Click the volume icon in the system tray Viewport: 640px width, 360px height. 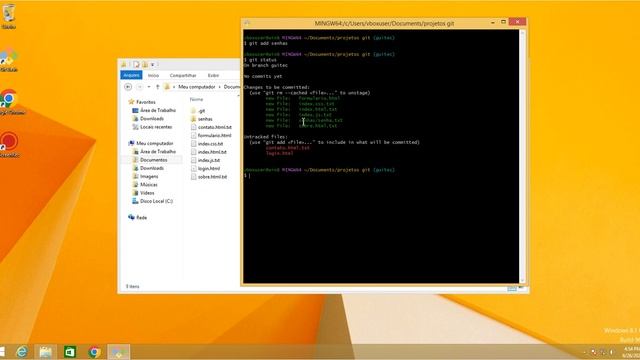click(611, 352)
